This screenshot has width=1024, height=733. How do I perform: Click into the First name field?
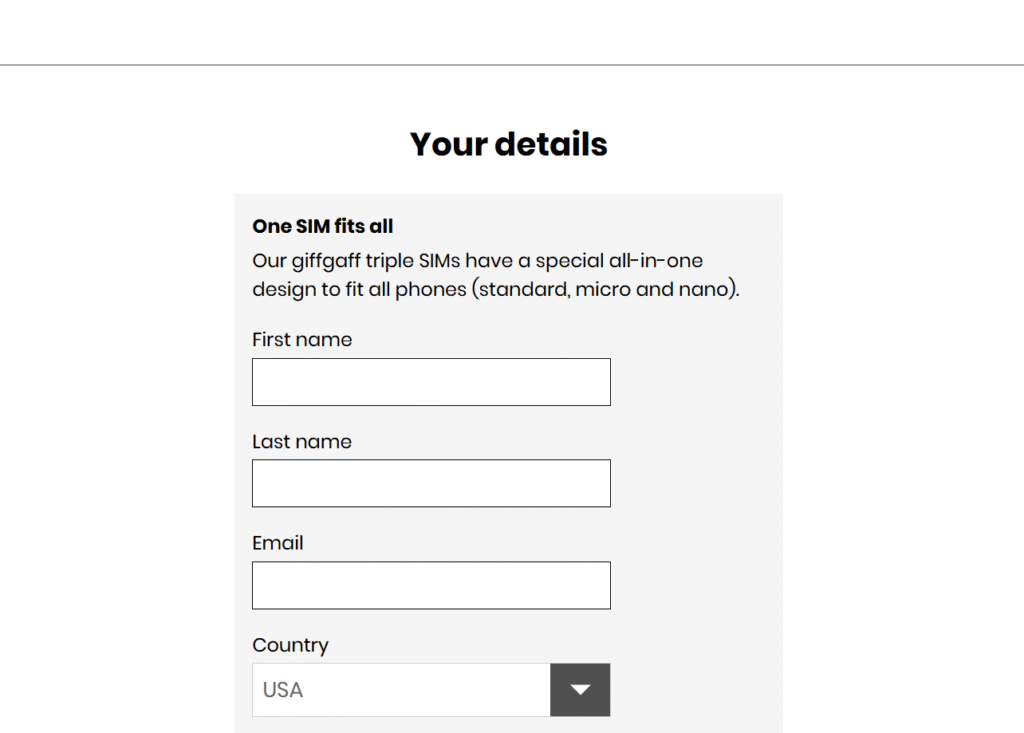[431, 382]
